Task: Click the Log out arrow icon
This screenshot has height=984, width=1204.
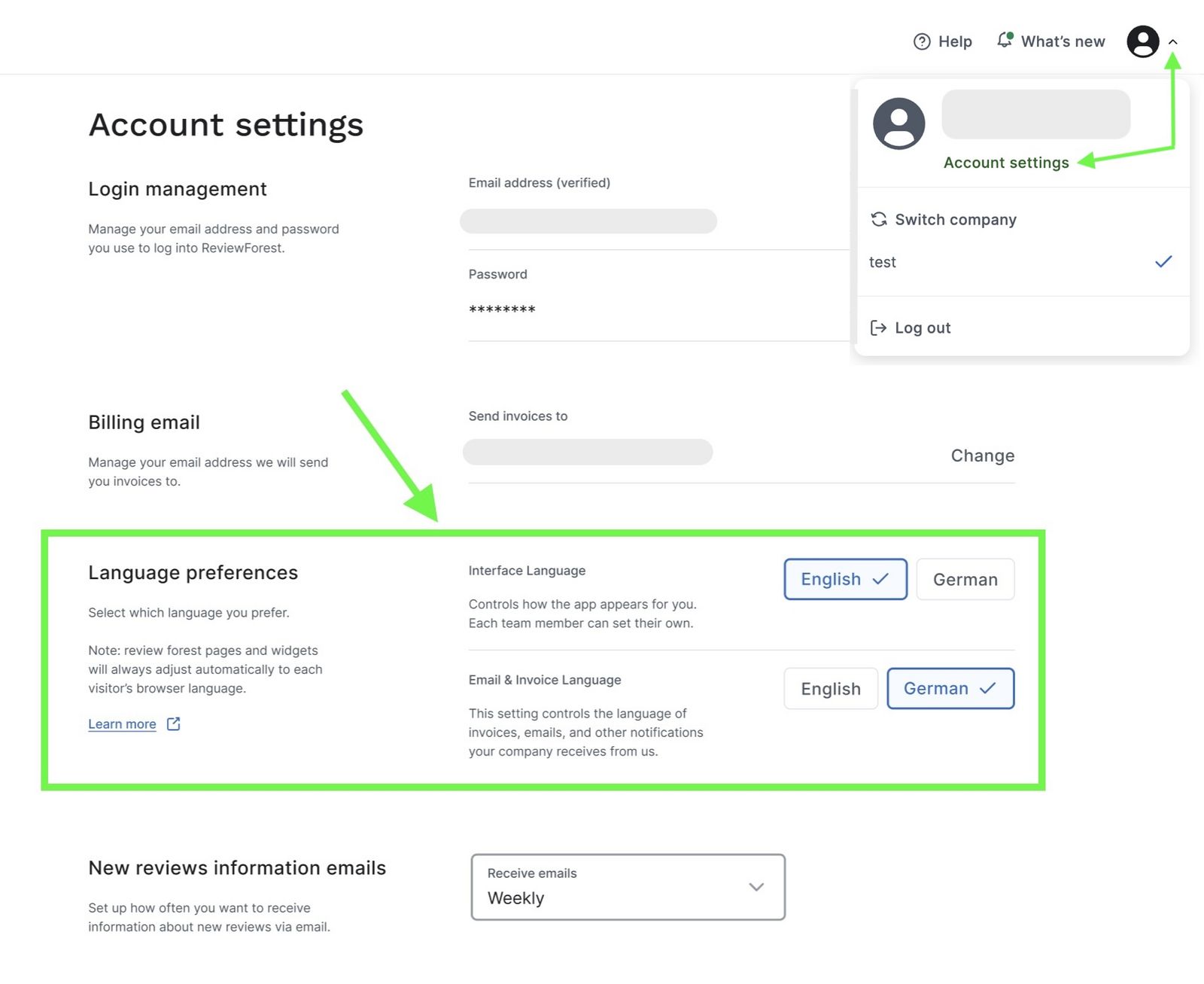Action: pos(878,327)
